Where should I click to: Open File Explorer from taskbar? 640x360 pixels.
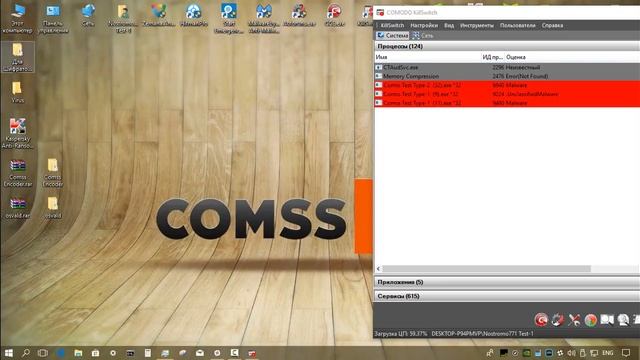tap(78, 353)
